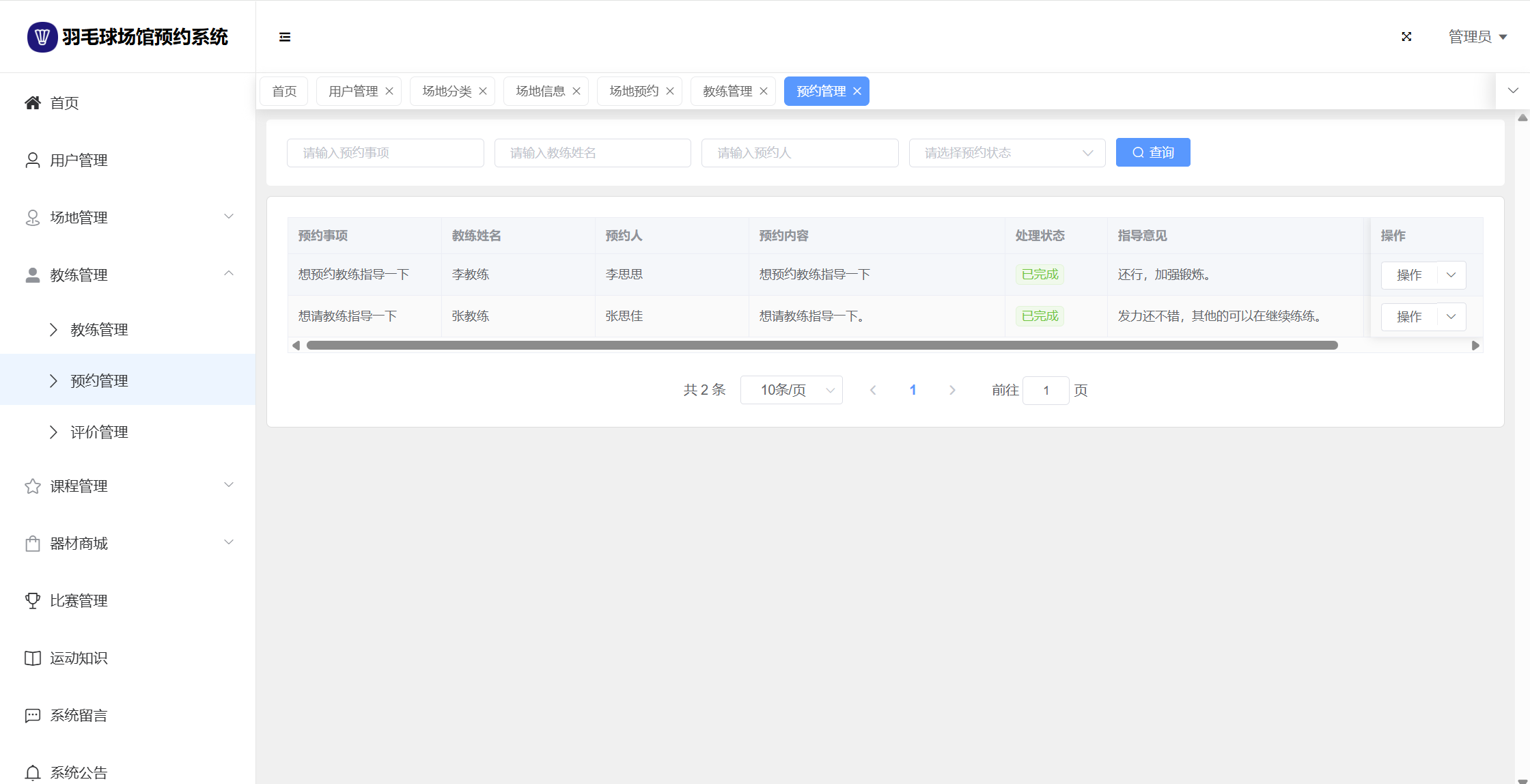Click the 比赛管理 trophy icon
This screenshot has height=784, width=1530.
(33, 601)
